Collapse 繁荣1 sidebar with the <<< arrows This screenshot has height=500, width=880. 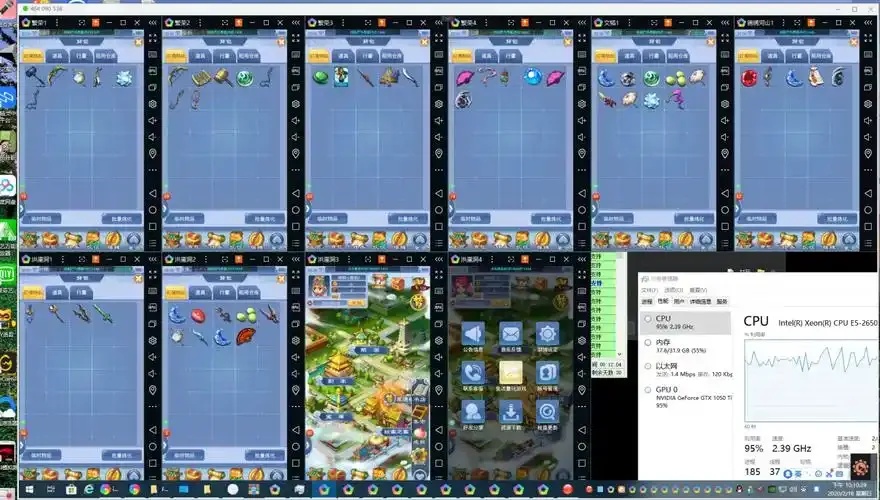click(153, 22)
